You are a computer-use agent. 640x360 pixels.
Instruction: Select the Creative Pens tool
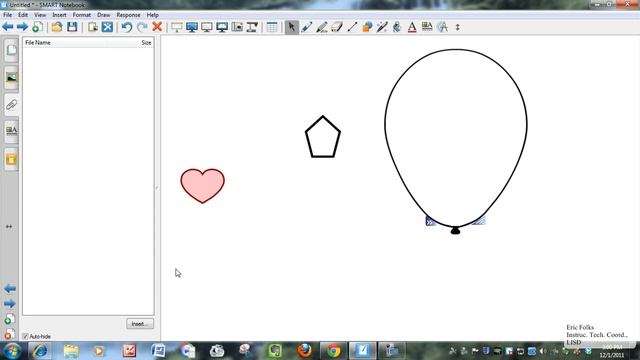pos(322,27)
